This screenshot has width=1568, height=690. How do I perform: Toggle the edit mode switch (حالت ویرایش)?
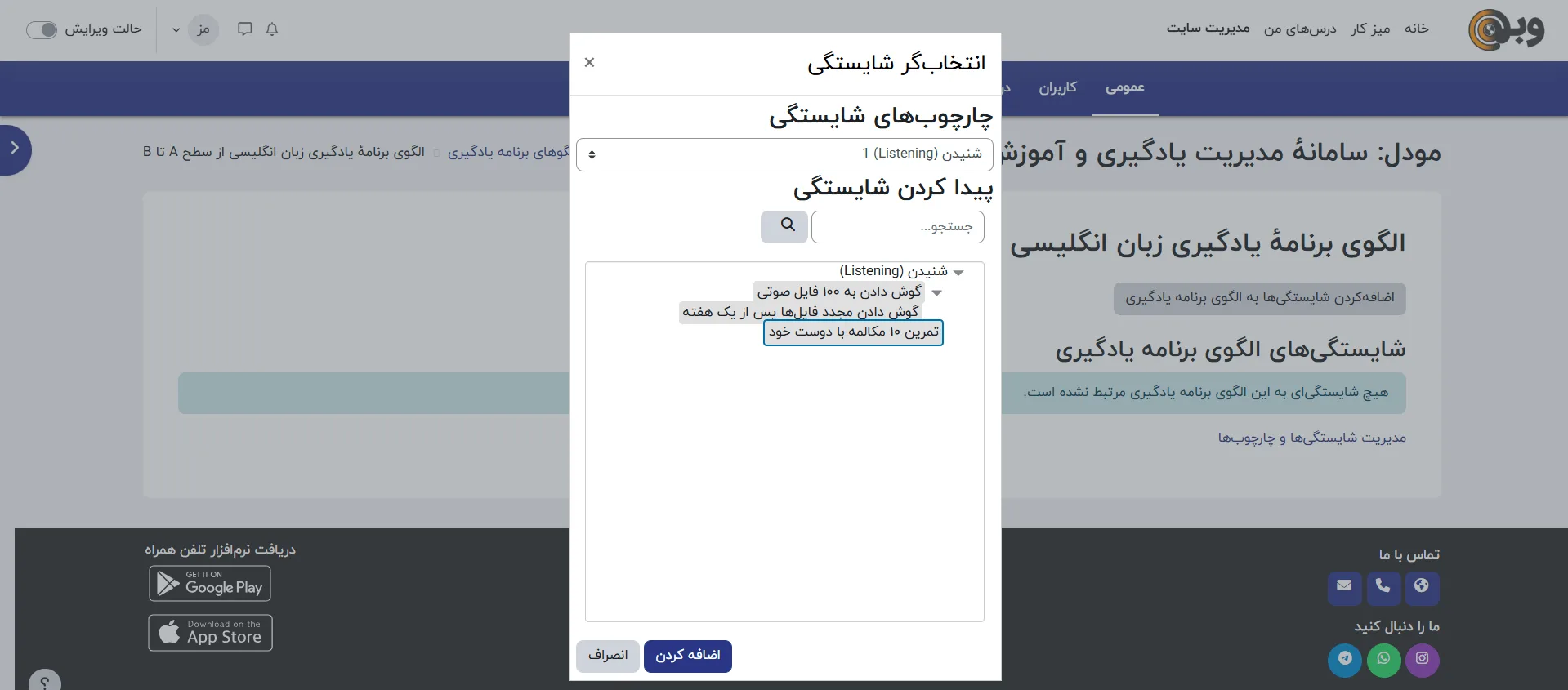(x=42, y=30)
